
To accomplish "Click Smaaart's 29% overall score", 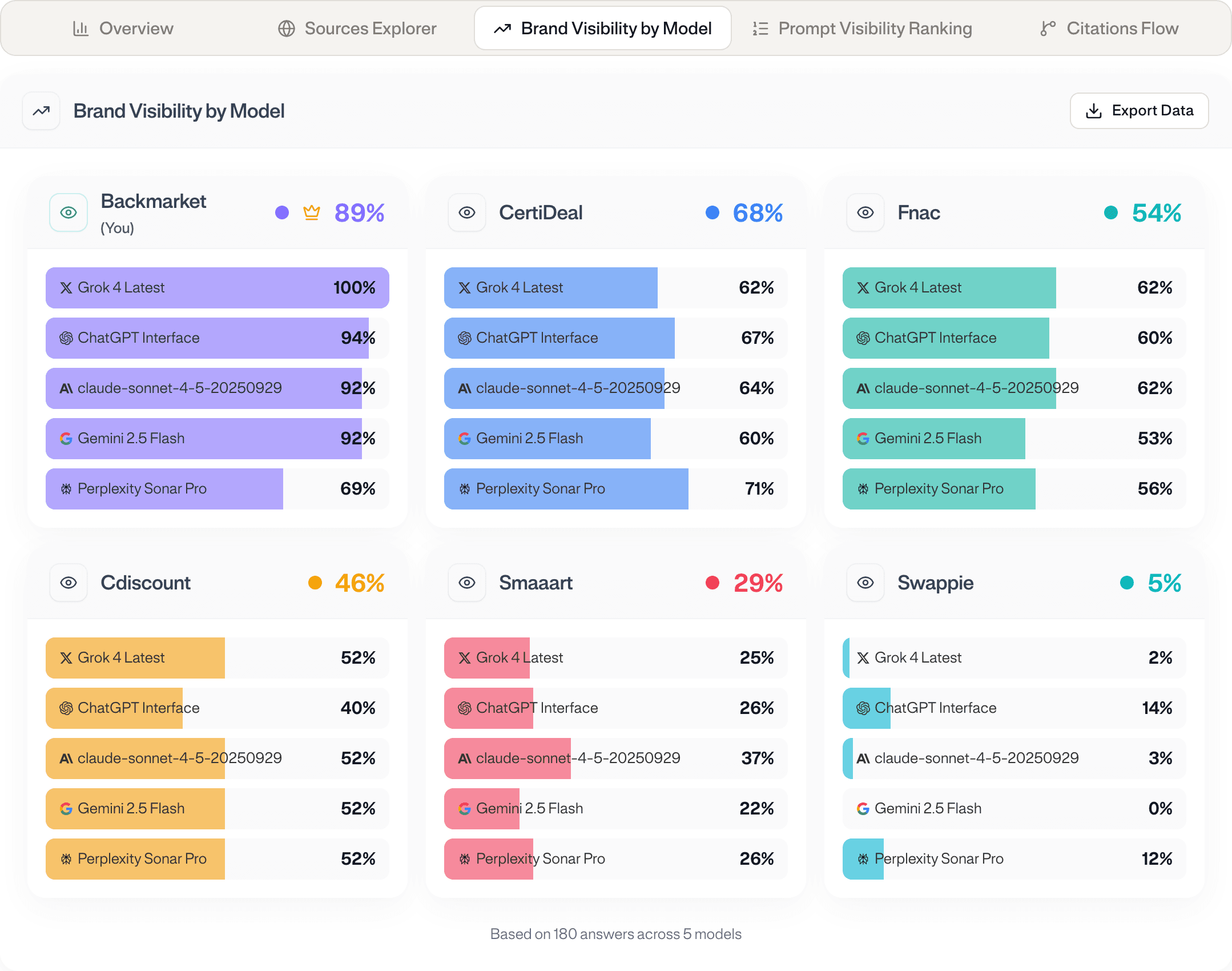I will [758, 583].
